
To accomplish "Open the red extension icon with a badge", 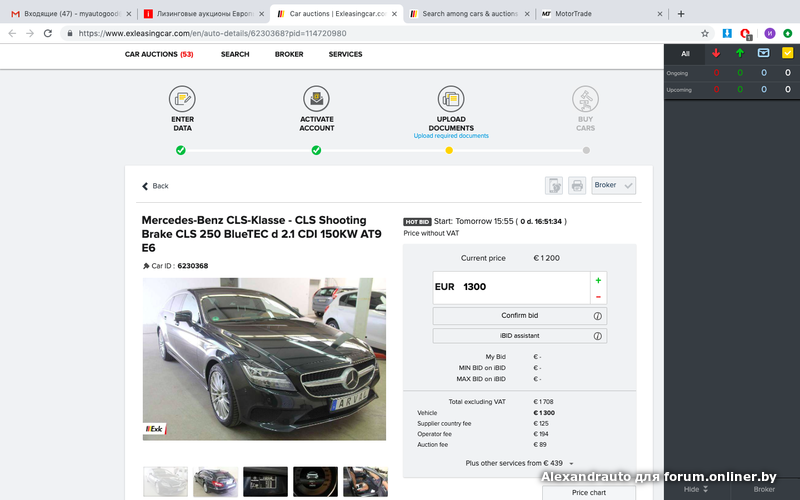I will (x=745, y=34).
